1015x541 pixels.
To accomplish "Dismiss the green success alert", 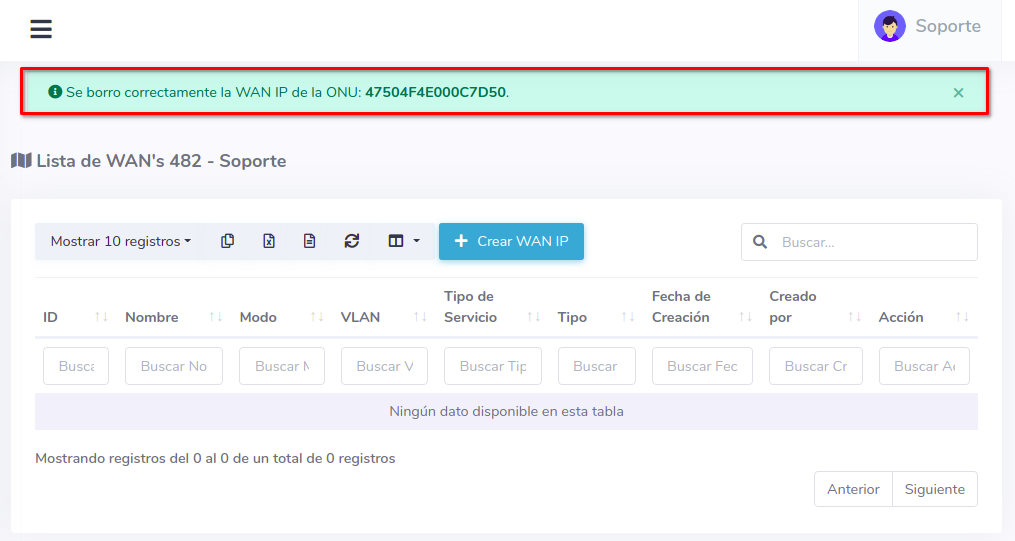I will (958, 93).
